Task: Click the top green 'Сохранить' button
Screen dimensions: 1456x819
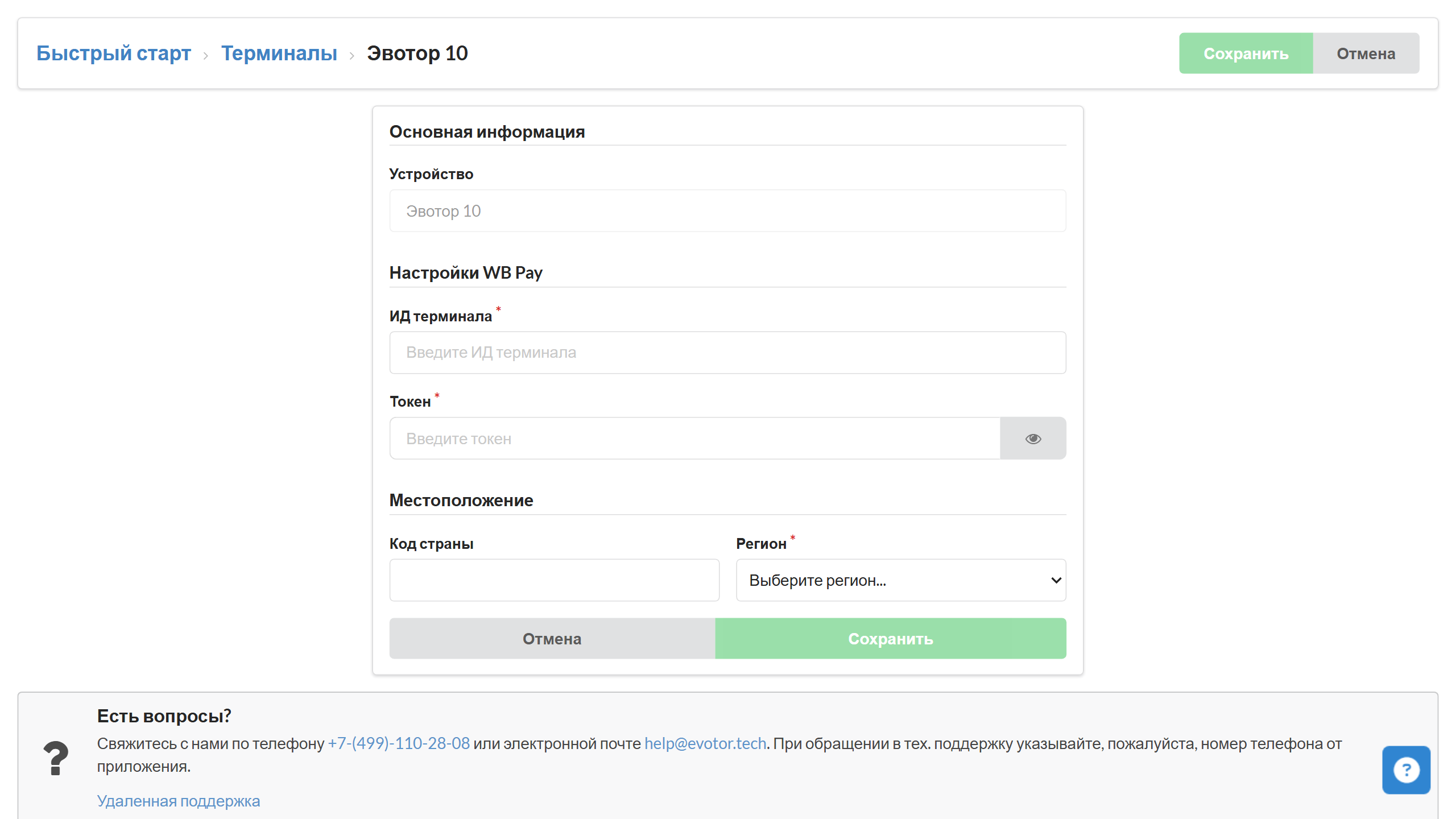Action: pos(1246,53)
